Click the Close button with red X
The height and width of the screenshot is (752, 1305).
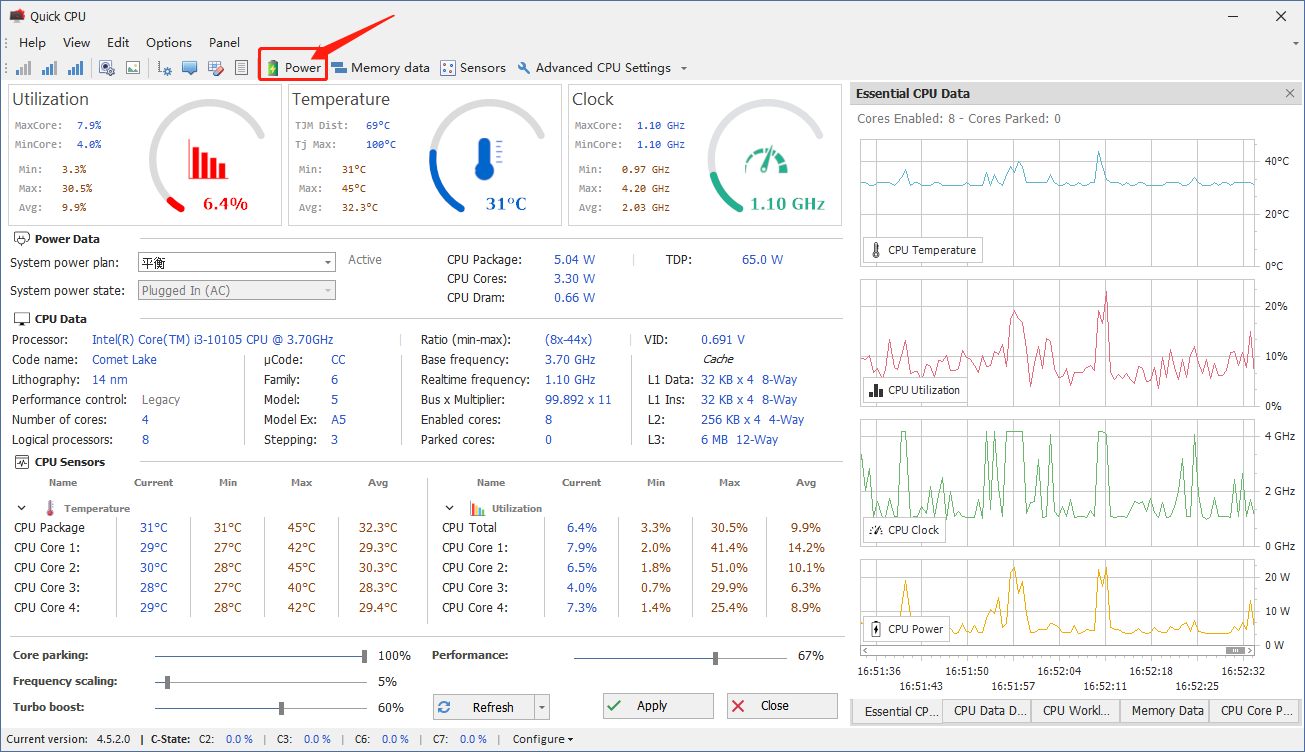pyautogui.click(x=782, y=705)
